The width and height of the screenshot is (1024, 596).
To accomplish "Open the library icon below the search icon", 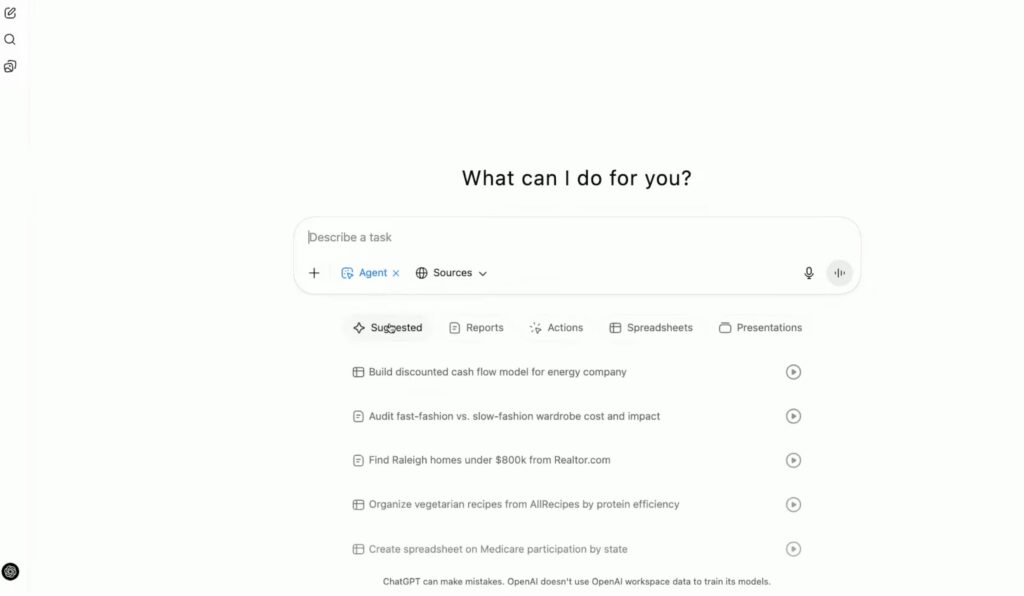I will tap(10, 67).
